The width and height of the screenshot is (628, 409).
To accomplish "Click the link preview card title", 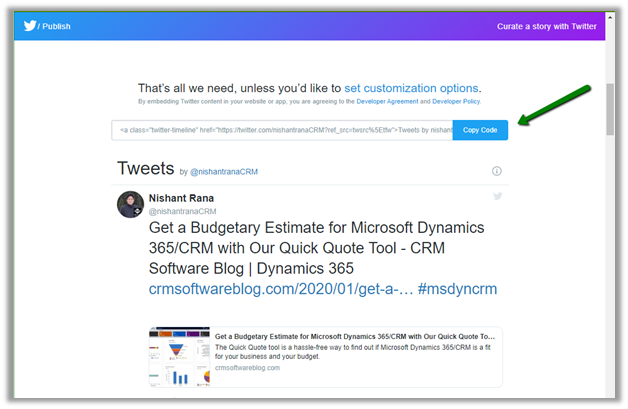I will [355, 337].
